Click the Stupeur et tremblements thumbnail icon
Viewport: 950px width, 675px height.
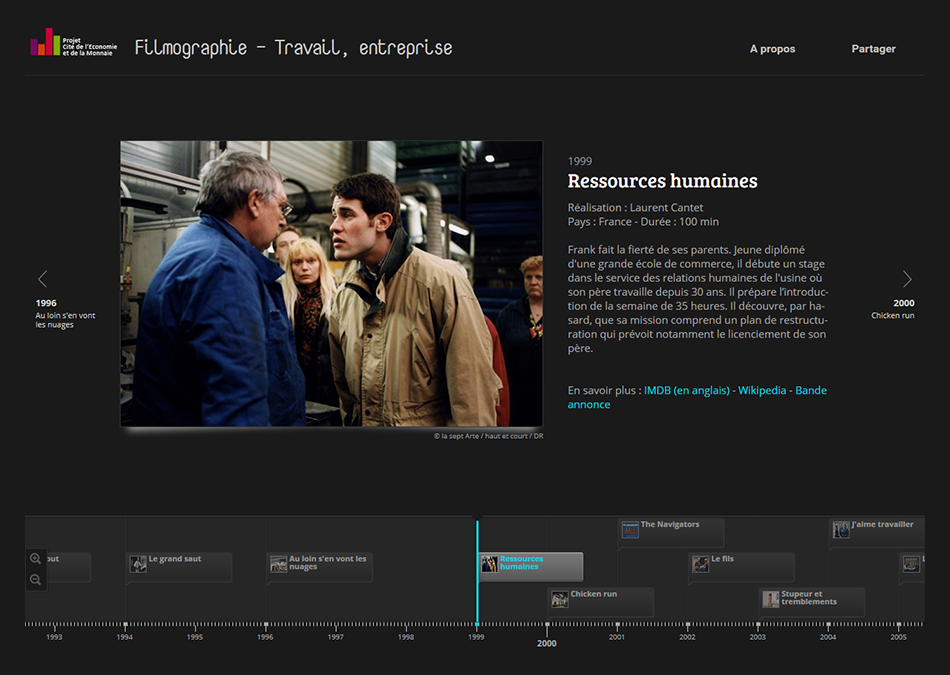pos(771,599)
